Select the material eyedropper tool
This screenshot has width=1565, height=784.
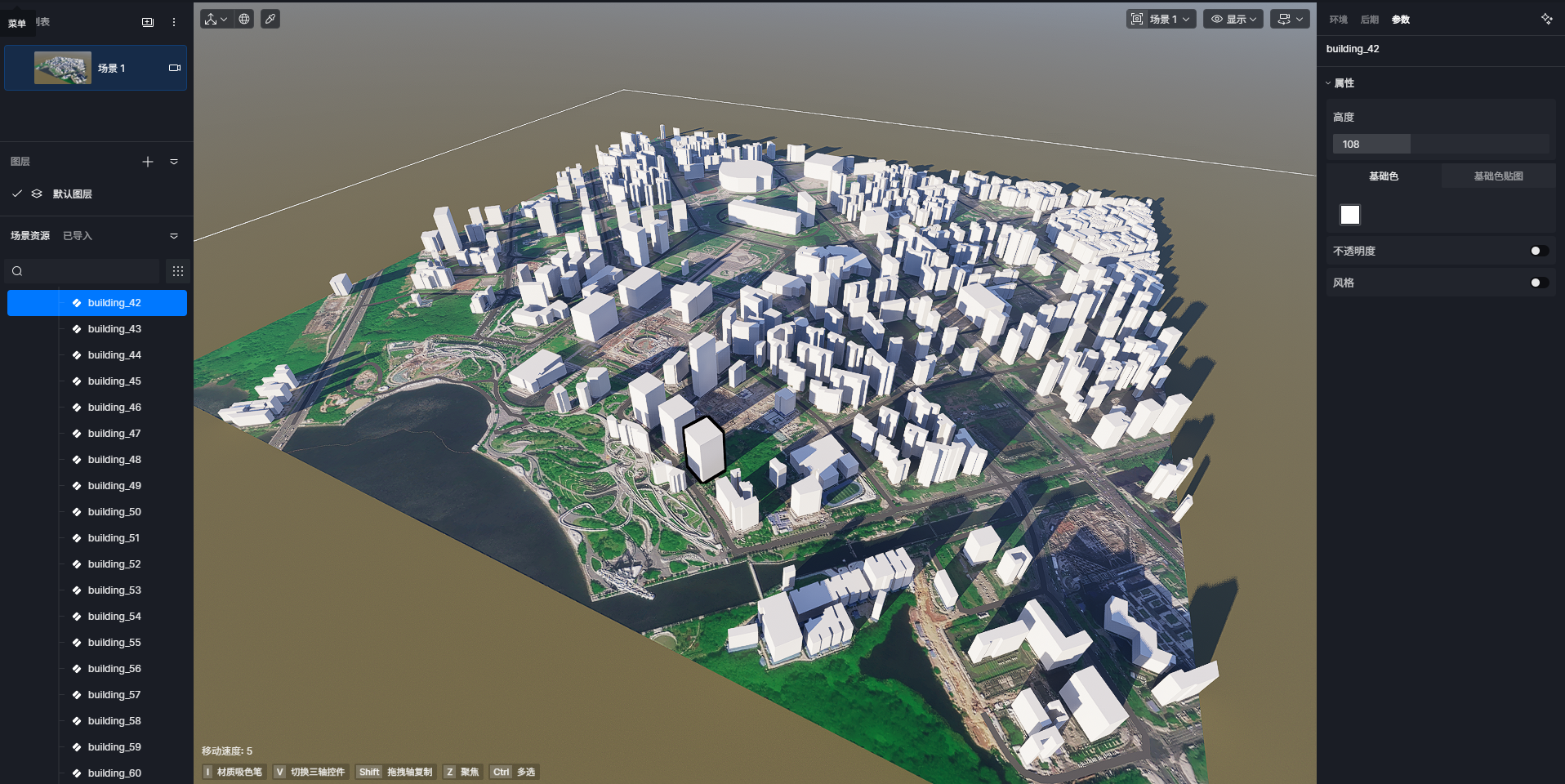click(x=270, y=19)
